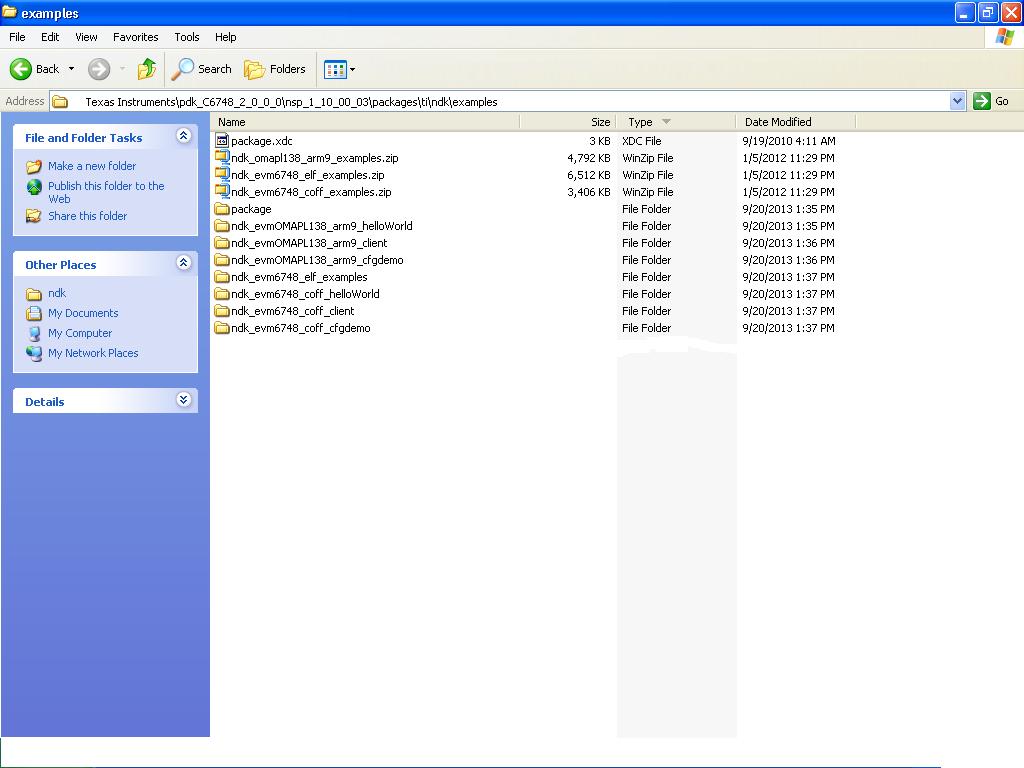Screen dimensions: 1024x768
Task: Collapse the Other Places panel
Action: 184,263
